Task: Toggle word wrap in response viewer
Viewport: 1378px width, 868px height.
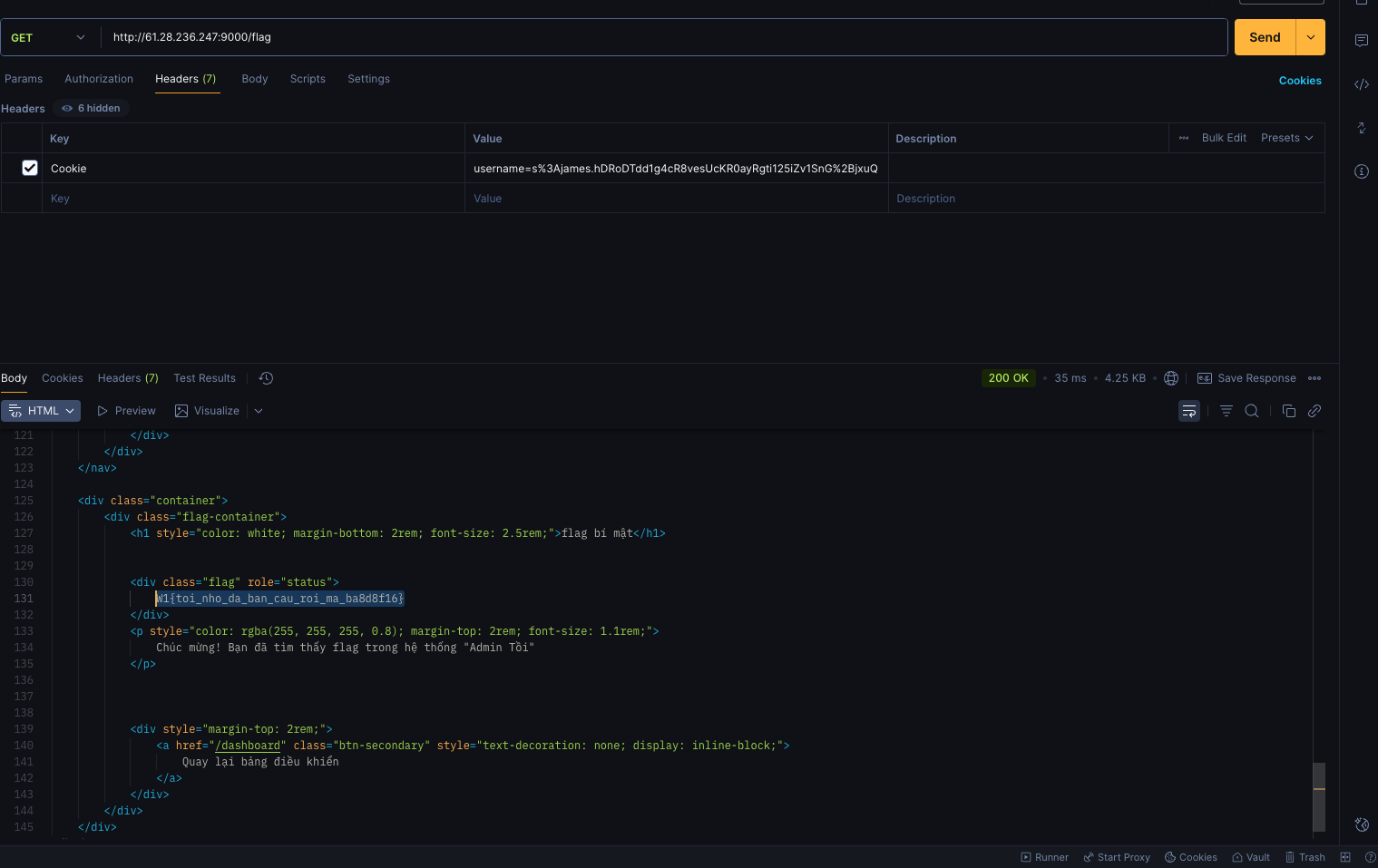Action: pos(1188,411)
